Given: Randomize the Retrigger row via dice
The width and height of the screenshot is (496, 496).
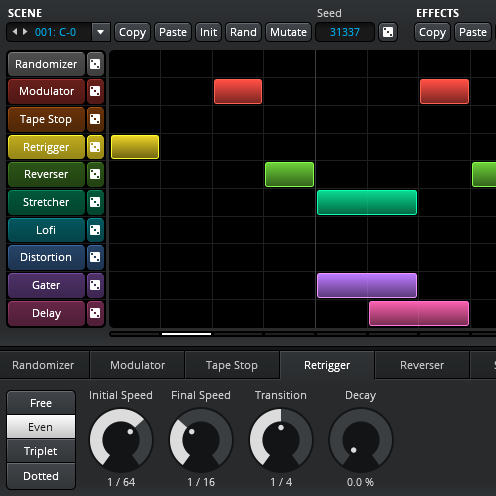Looking at the screenshot, I should [95, 147].
